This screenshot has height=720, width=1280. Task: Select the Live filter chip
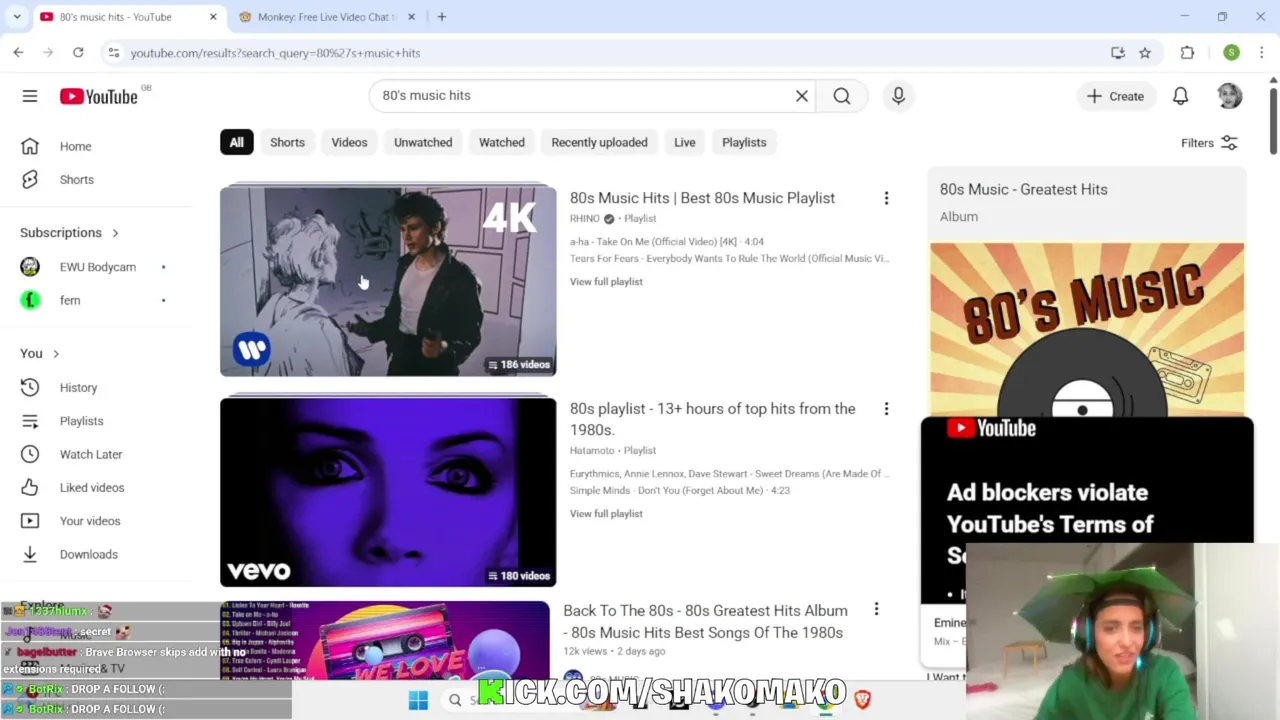(x=684, y=142)
